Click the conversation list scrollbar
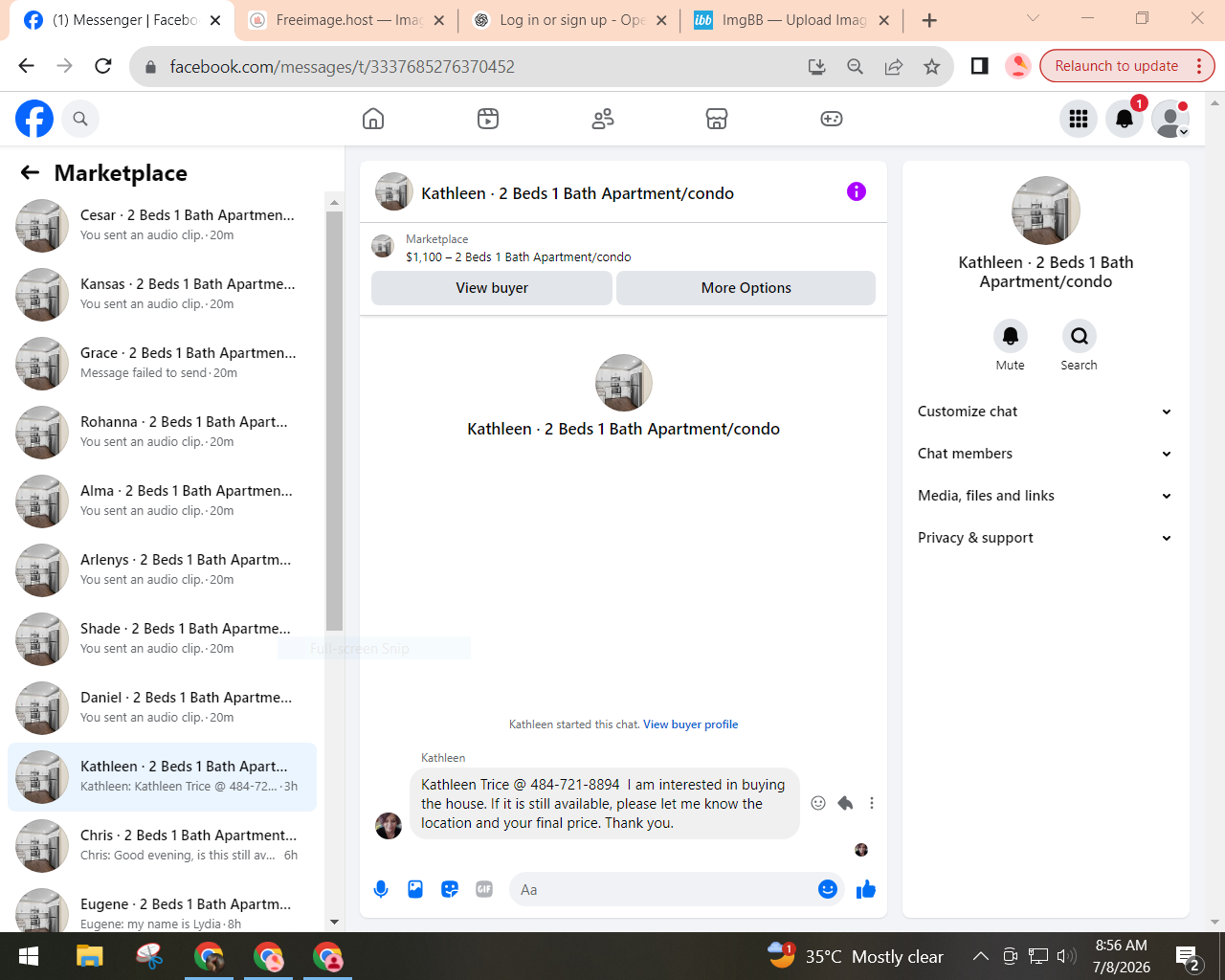Image resolution: width=1225 pixels, height=980 pixels. pyautogui.click(x=334, y=421)
